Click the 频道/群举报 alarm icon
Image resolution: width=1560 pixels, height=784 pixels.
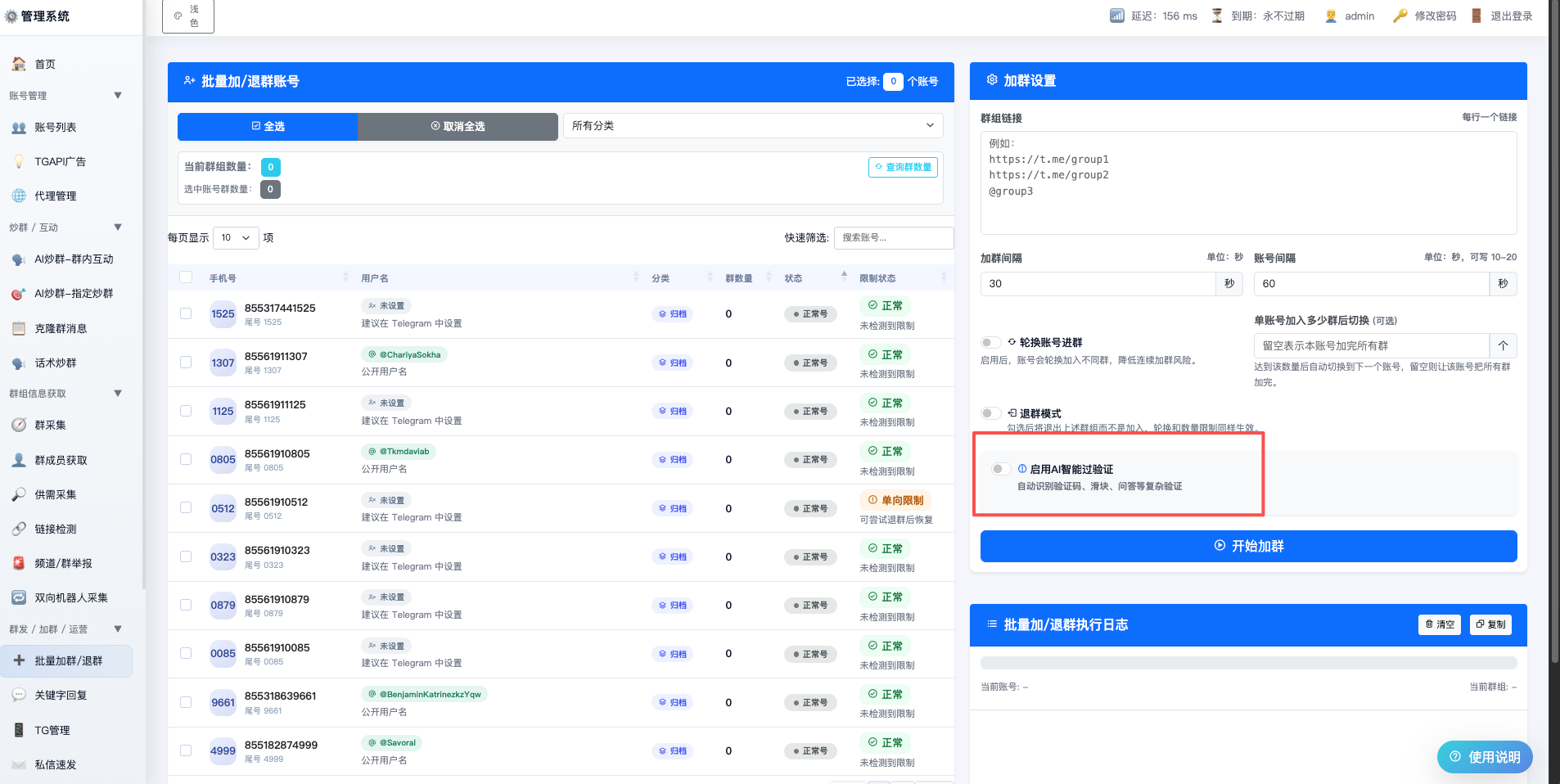(19, 563)
